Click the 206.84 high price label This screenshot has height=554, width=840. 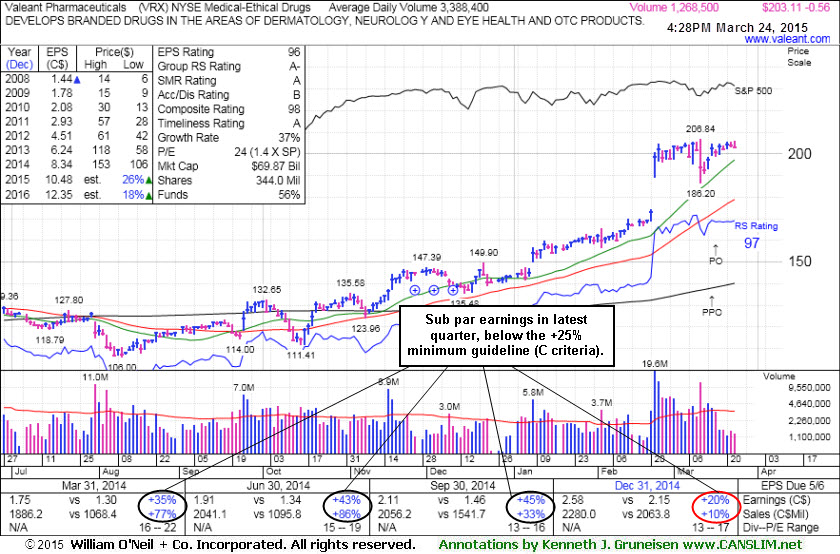click(x=700, y=129)
